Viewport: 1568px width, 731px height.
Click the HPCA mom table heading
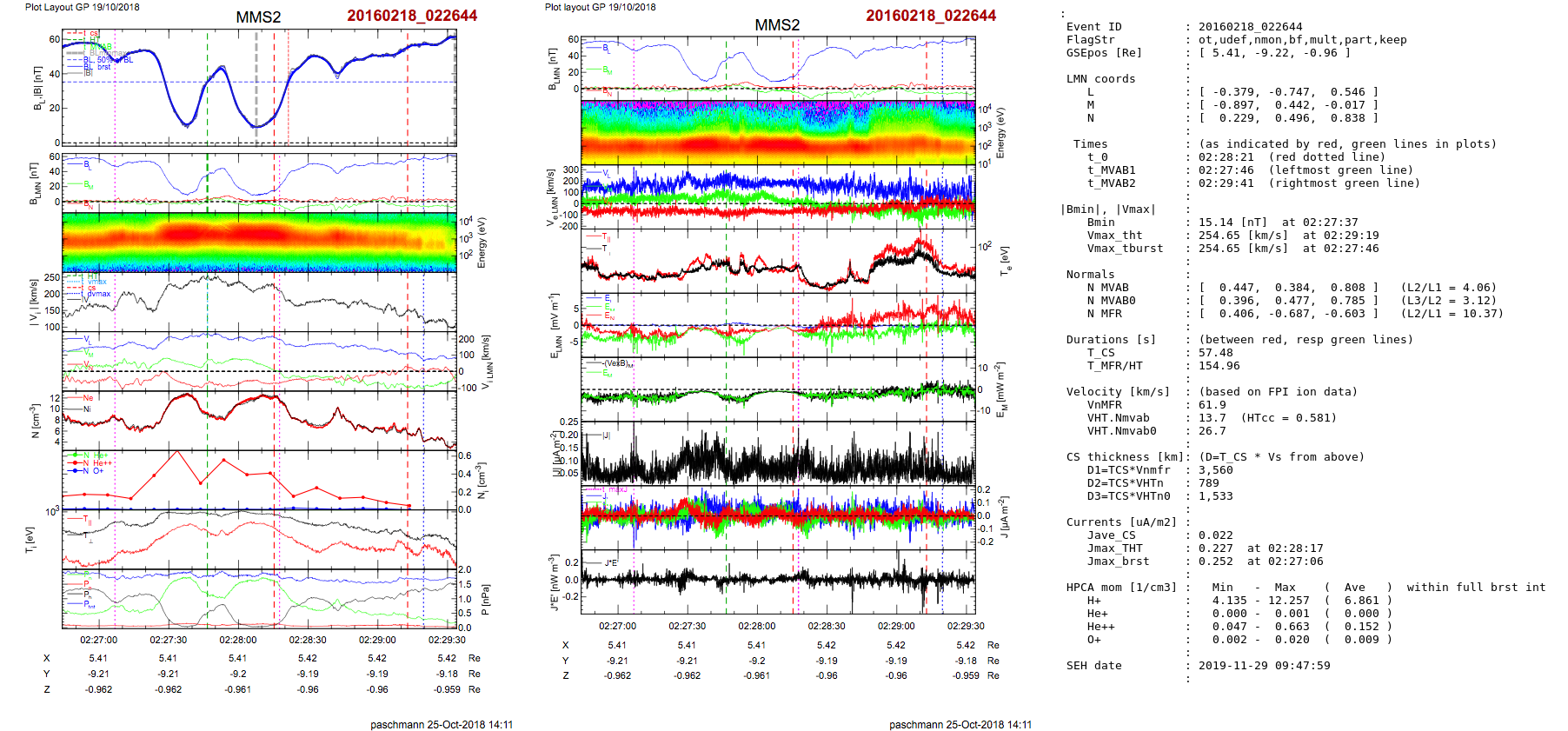point(1121,588)
